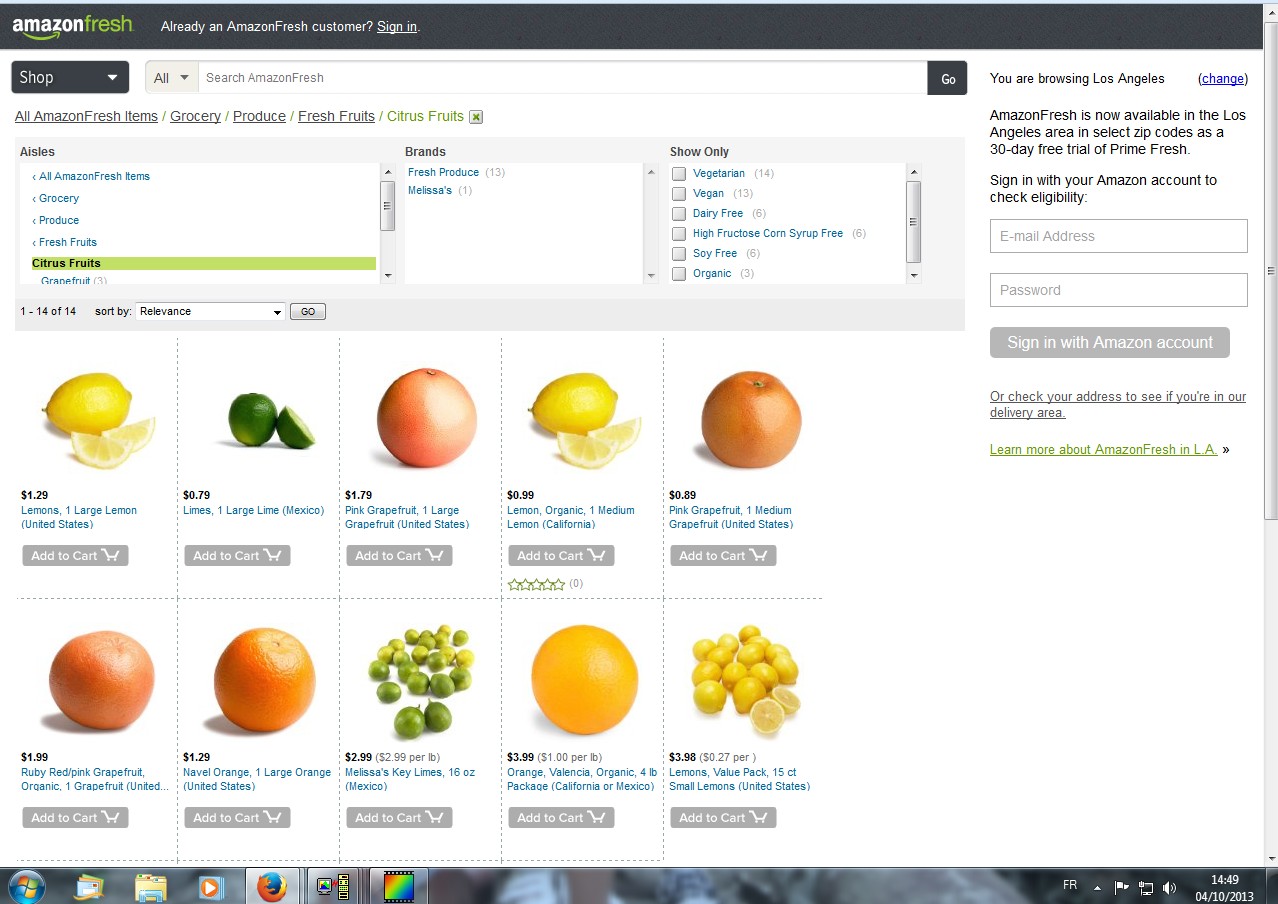Remove the Citrus Fruits filter (x icon)

(476, 117)
